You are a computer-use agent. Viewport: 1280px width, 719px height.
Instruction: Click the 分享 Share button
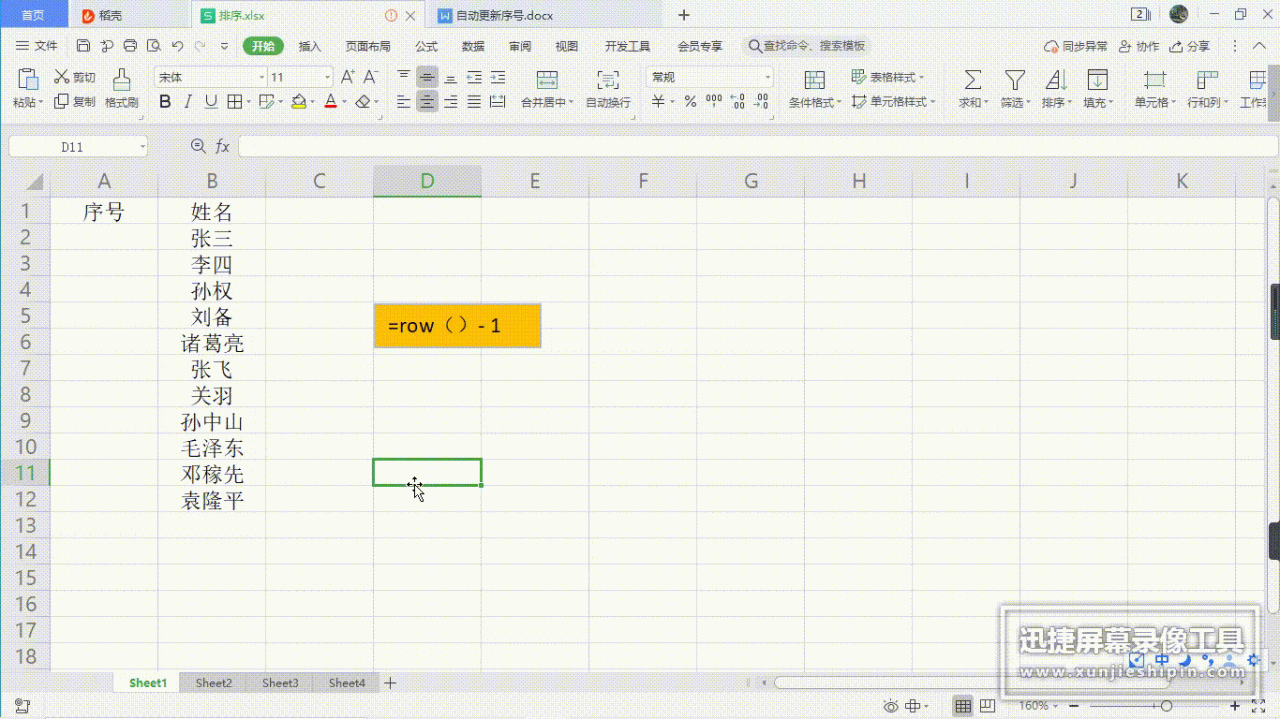(1190, 46)
